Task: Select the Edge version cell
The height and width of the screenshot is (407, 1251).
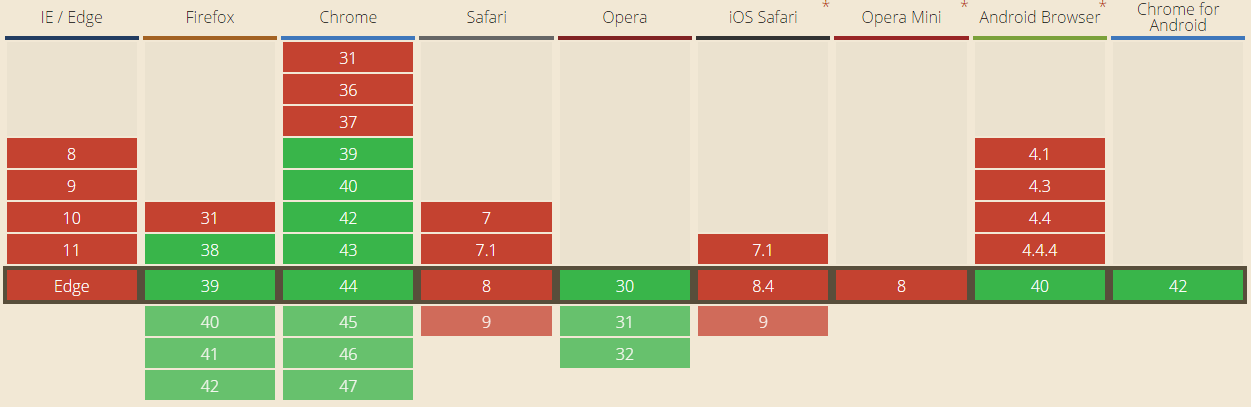Action: tap(72, 286)
